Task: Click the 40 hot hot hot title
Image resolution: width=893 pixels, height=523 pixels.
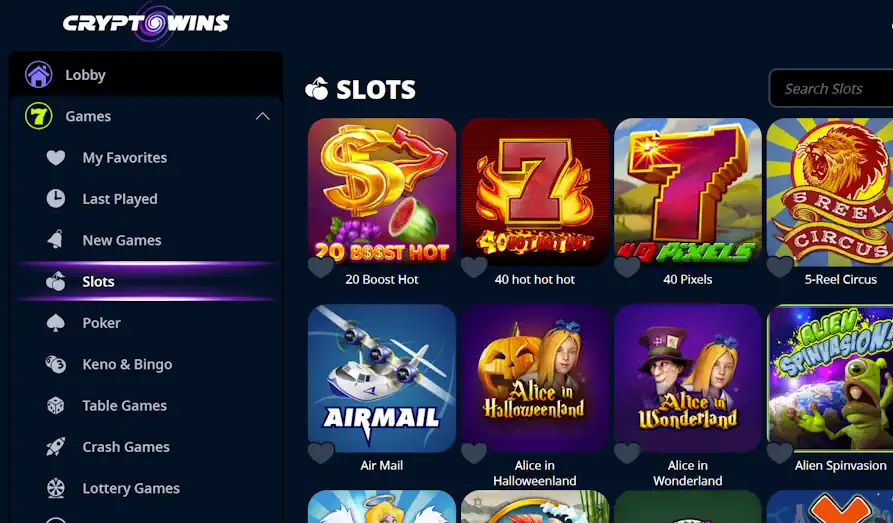Action: 535,280
